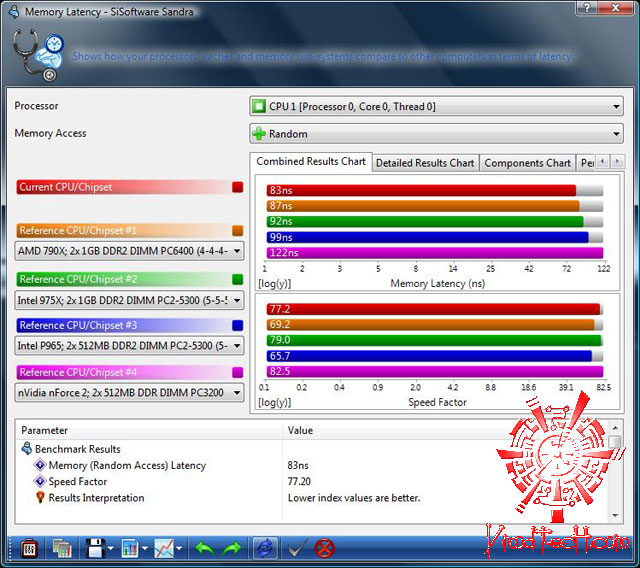
Task: Click the 77.20 value cell
Action: [299, 481]
